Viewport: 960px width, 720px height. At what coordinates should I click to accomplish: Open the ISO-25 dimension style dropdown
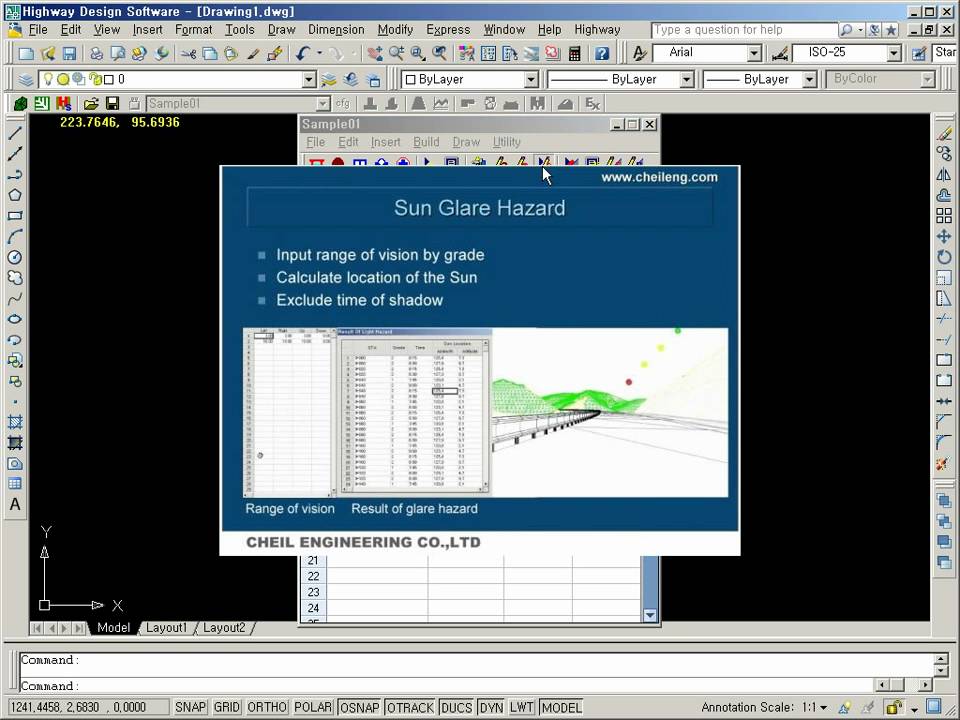click(x=894, y=53)
